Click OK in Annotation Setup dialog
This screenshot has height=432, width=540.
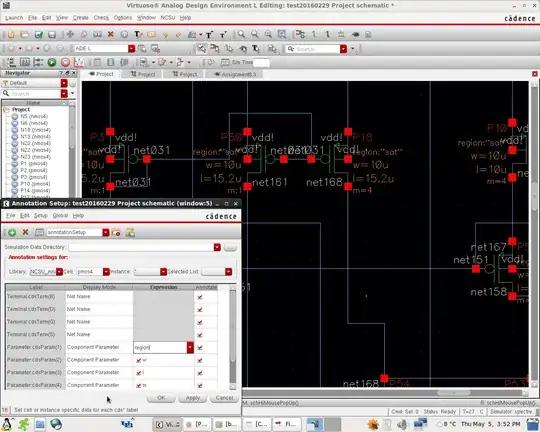pyautogui.click(x=161, y=398)
